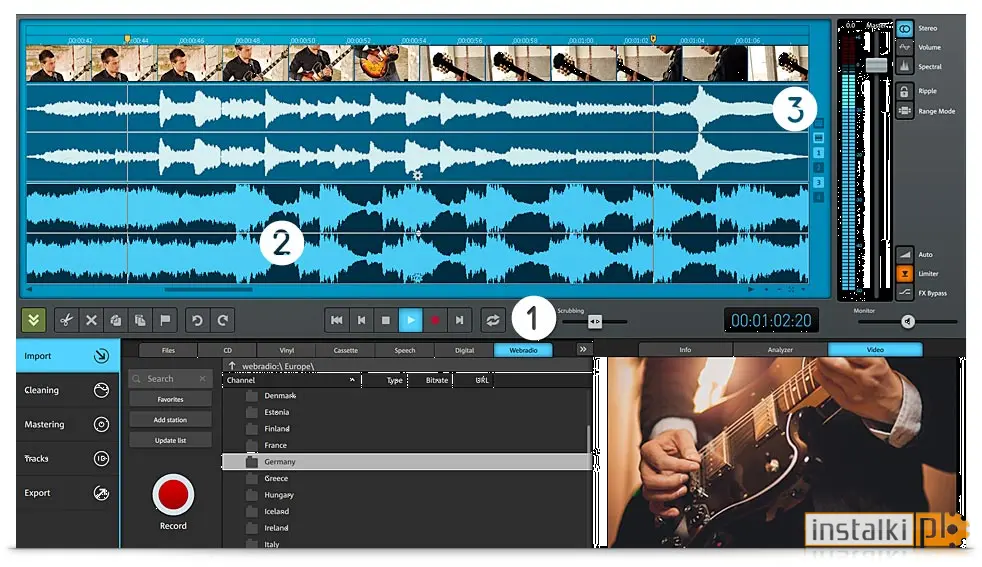Screen dimensions: 982x567
Task: Go up one folder level arrow
Action: (232, 366)
